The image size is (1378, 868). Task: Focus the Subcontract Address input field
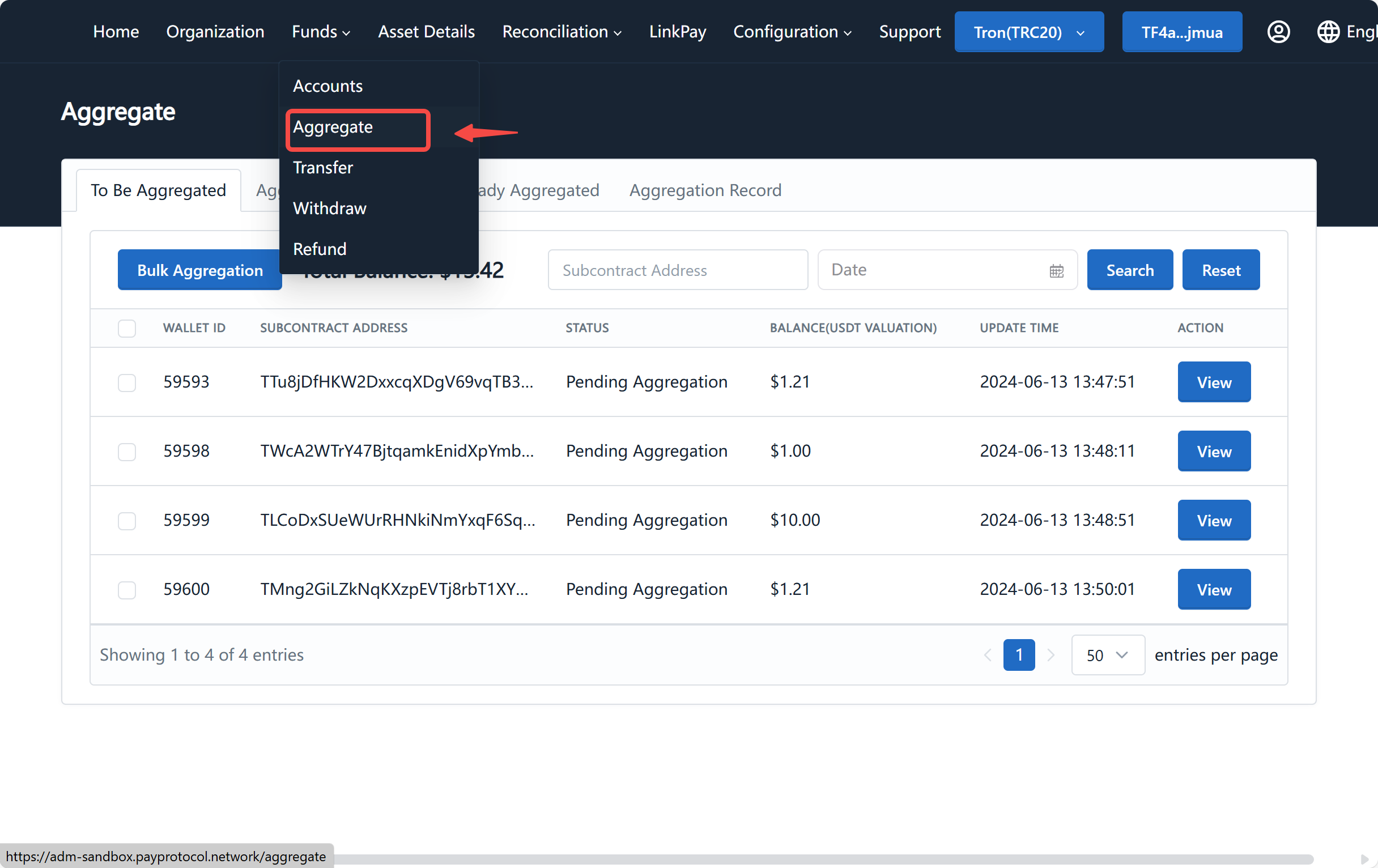[678, 270]
